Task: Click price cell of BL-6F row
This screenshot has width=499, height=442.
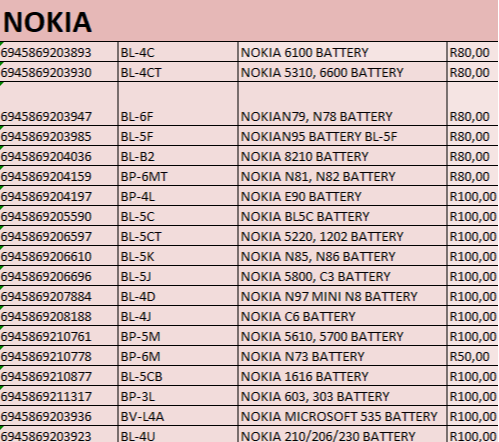Action: (x=473, y=104)
